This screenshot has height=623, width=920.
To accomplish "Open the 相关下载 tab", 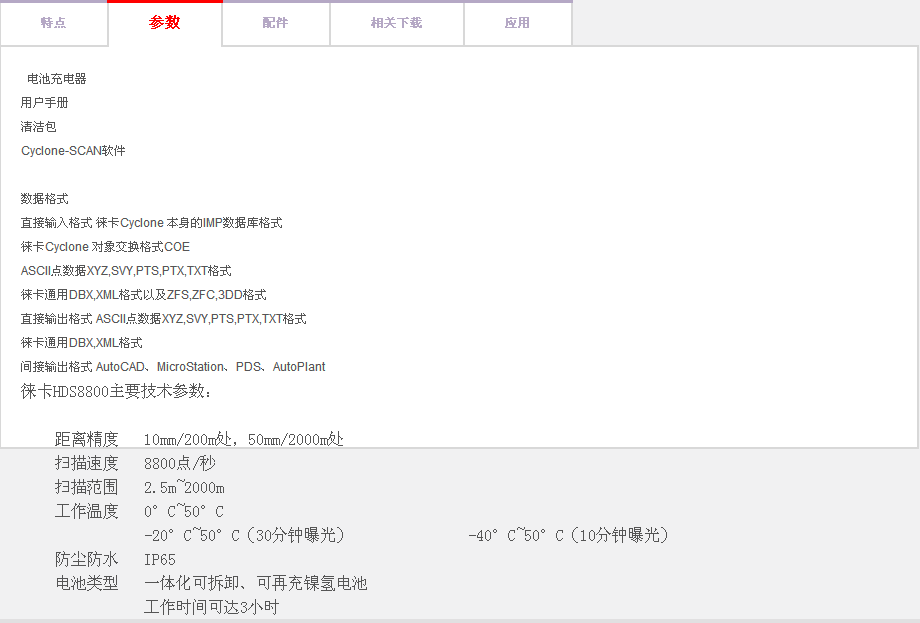I will tap(396, 23).
